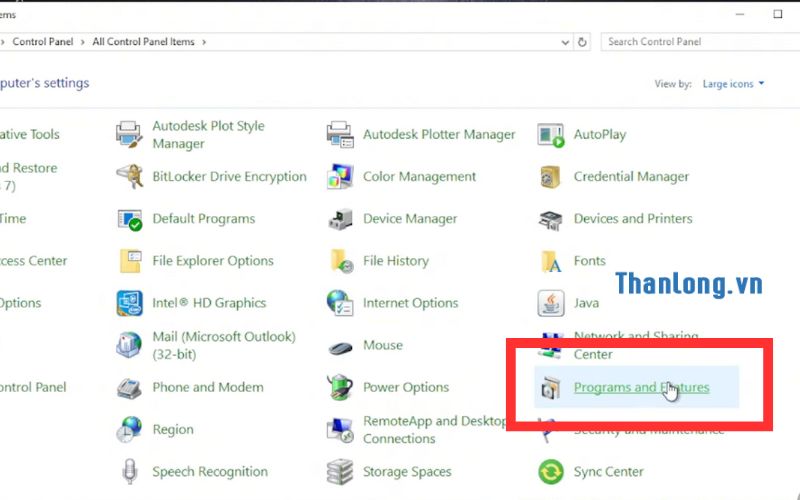Open the Color Management icon
The image size is (800, 500).
pos(340,177)
